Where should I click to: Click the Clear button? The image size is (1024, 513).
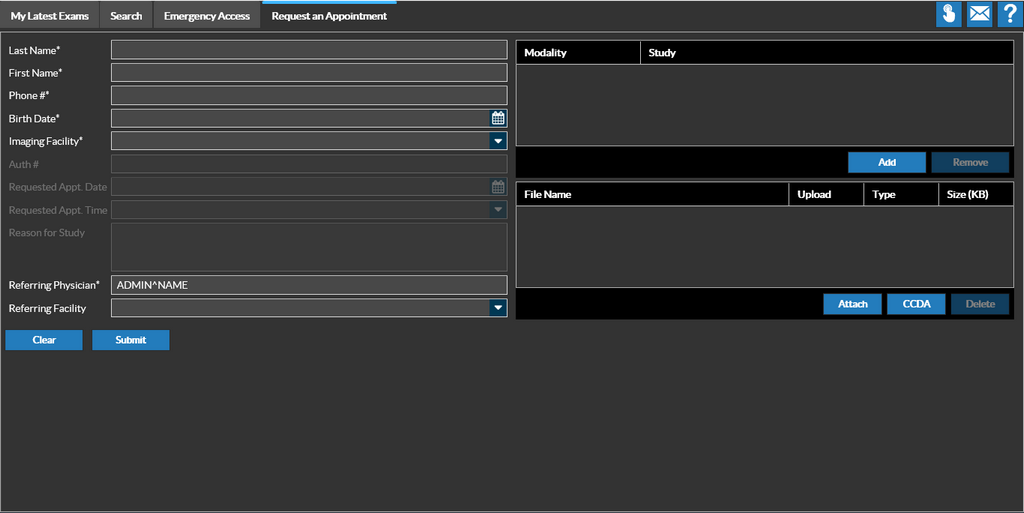[44, 340]
